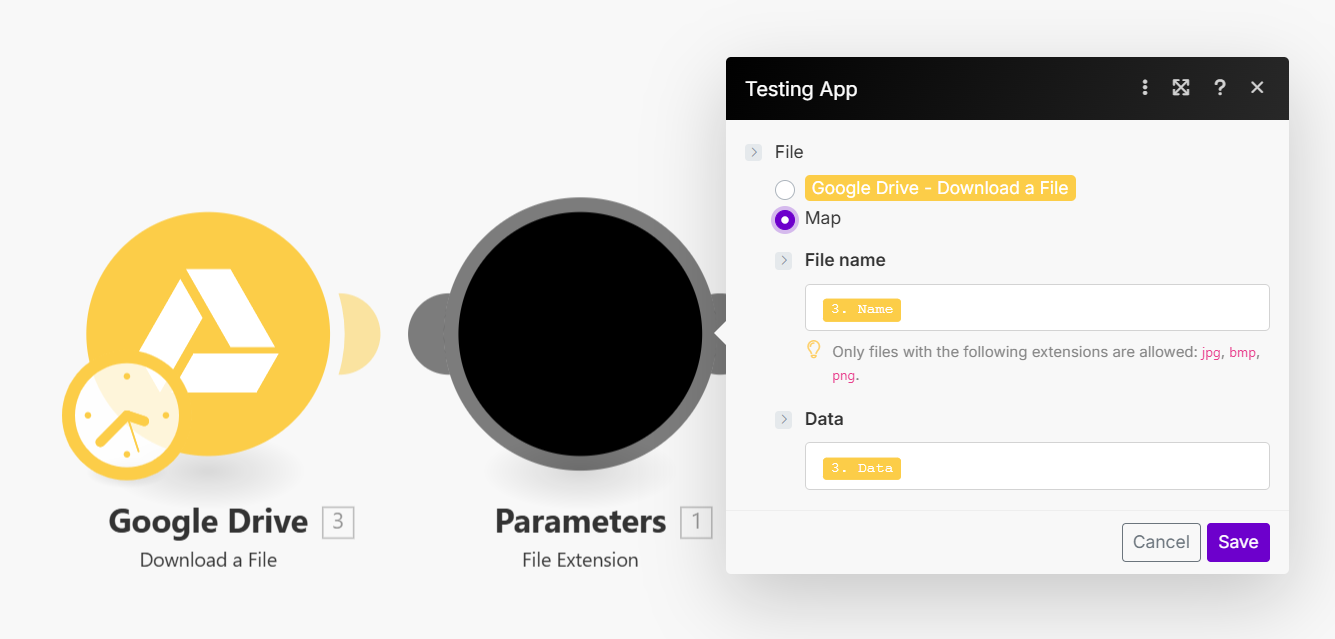This screenshot has width=1335, height=639.
Task: Expand the dialog with the fullscreen icon
Action: tap(1181, 88)
